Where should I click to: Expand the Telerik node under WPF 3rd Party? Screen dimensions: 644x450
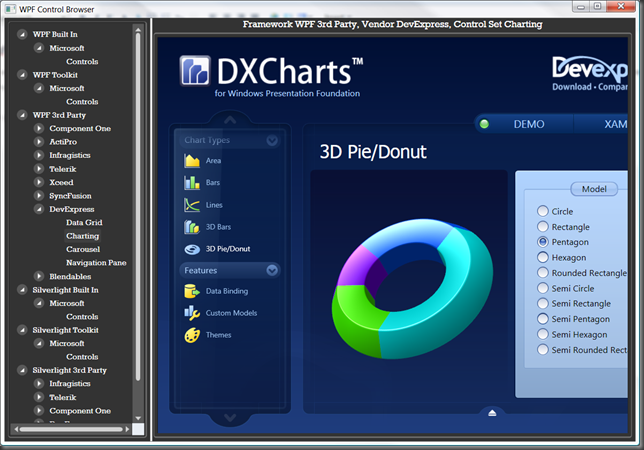pos(39,168)
